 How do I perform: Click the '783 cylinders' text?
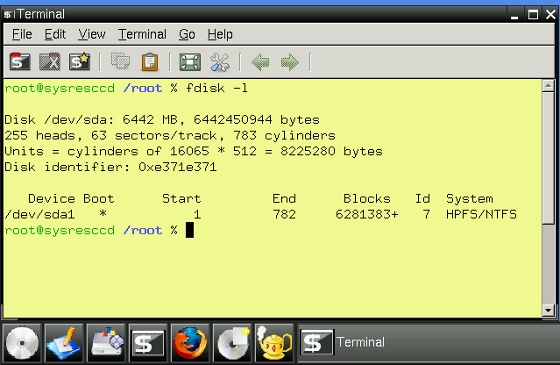tap(284, 135)
